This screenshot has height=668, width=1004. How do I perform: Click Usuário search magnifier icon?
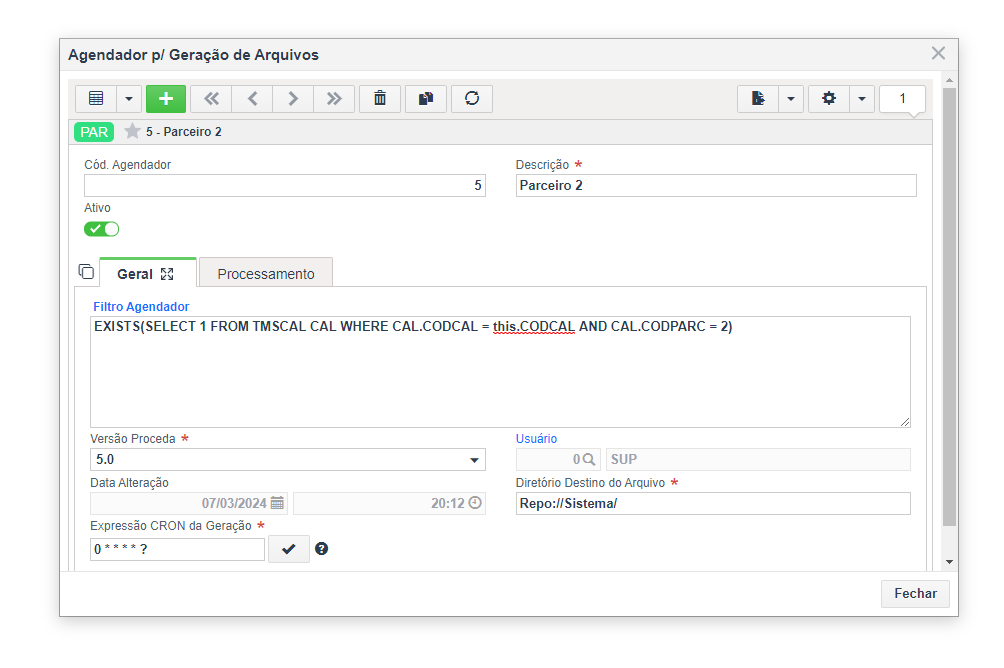(589, 460)
